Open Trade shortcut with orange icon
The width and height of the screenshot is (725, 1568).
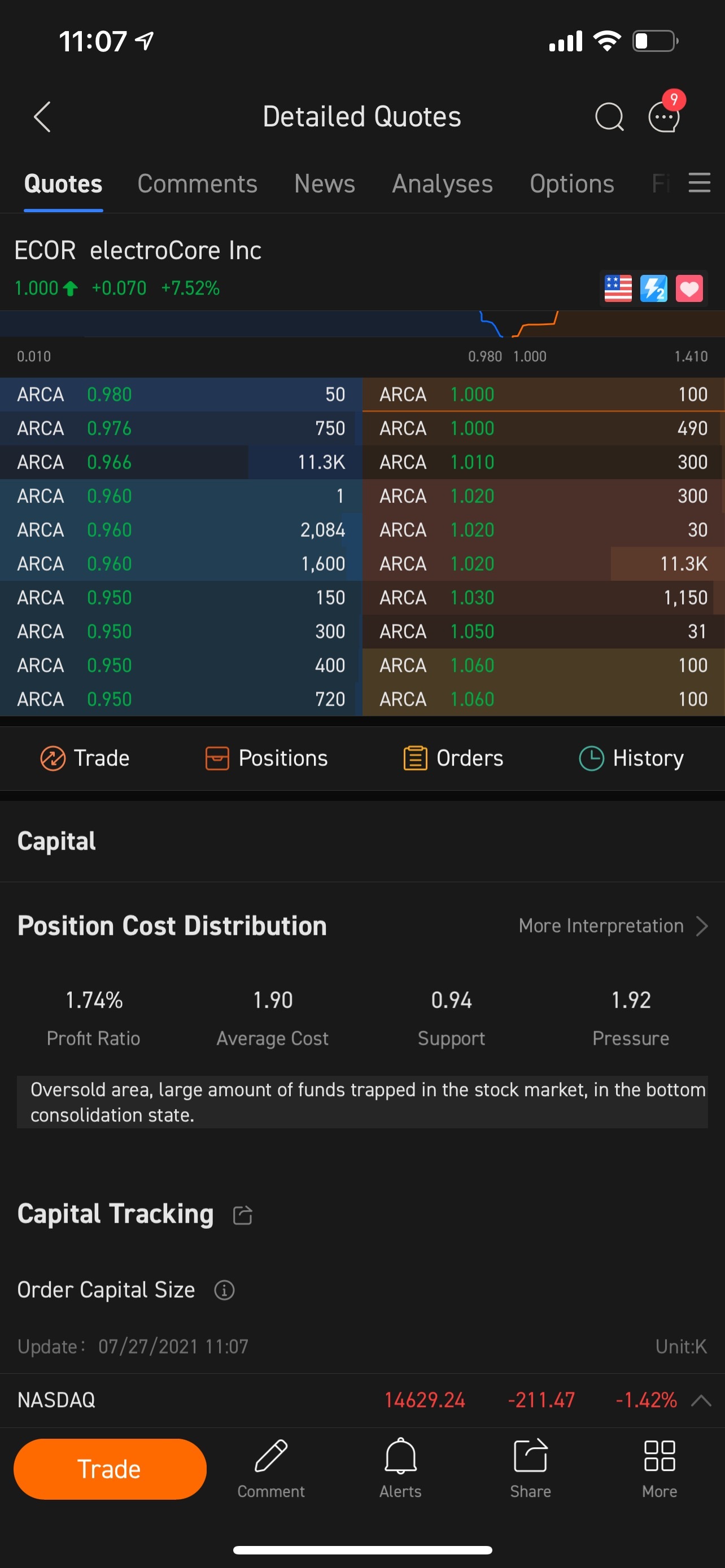85,759
